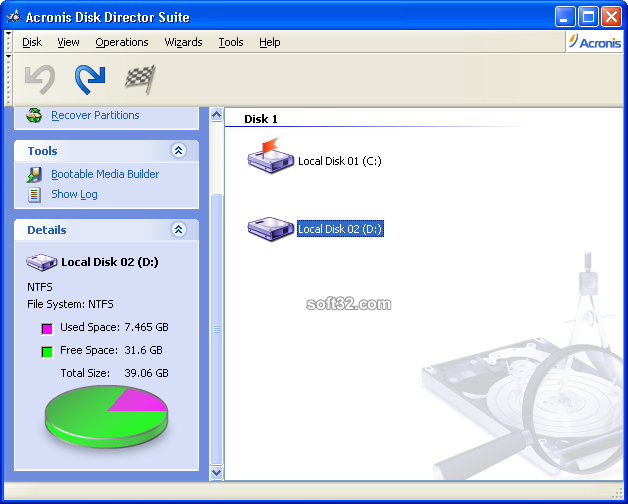Click the drive icon in Details panel
628x504 pixels.
42,262
